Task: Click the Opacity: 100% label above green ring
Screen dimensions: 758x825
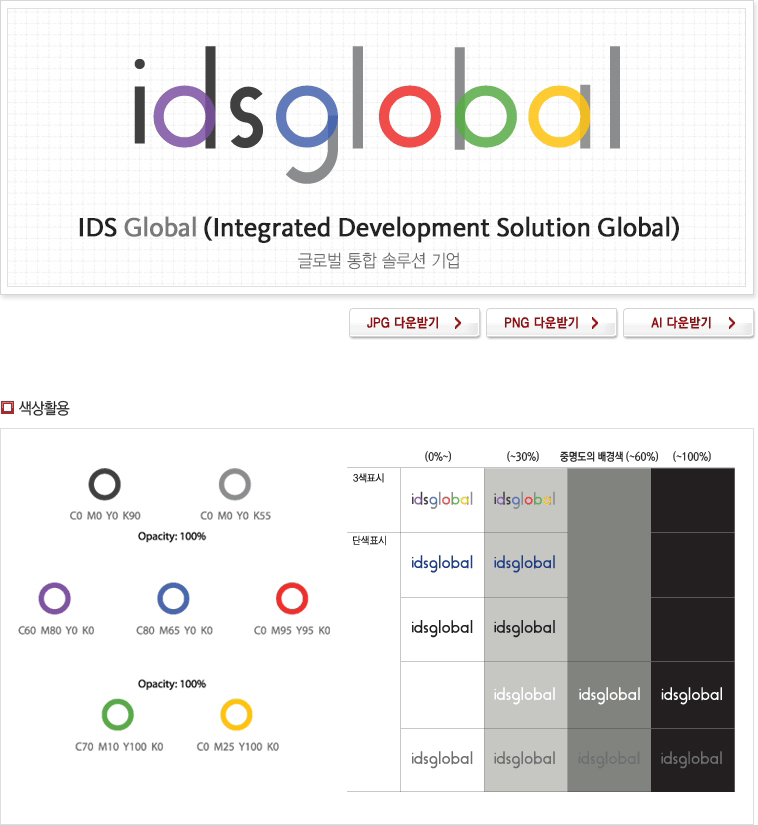Action: pos(171,684)
